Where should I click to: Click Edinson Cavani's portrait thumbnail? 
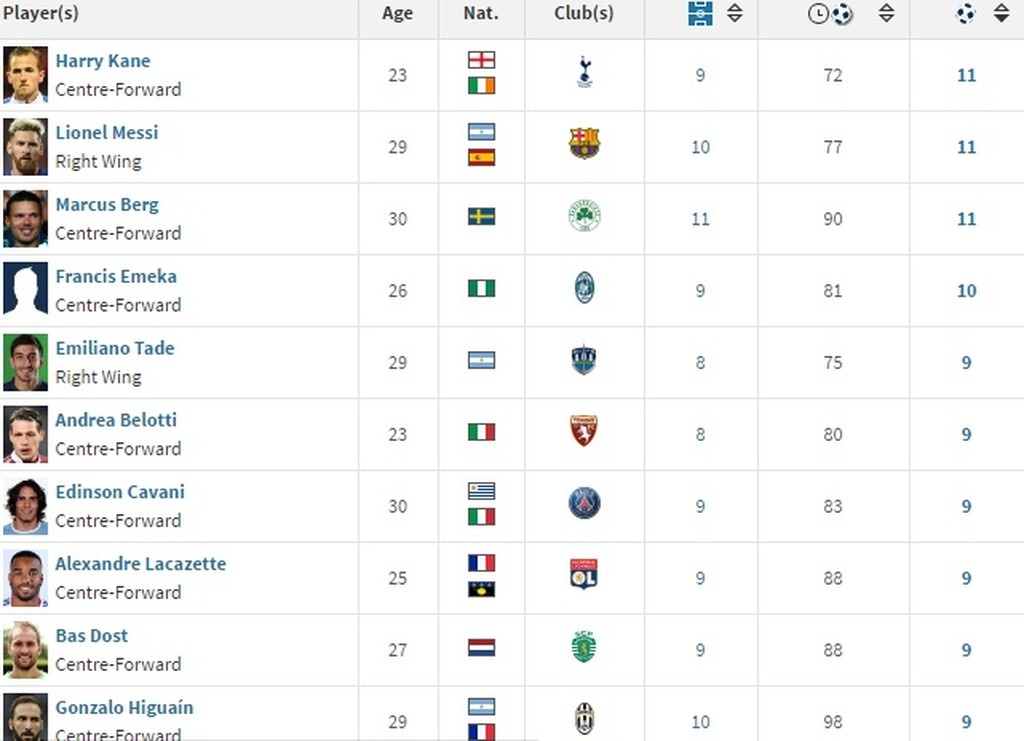coord(25,506)
